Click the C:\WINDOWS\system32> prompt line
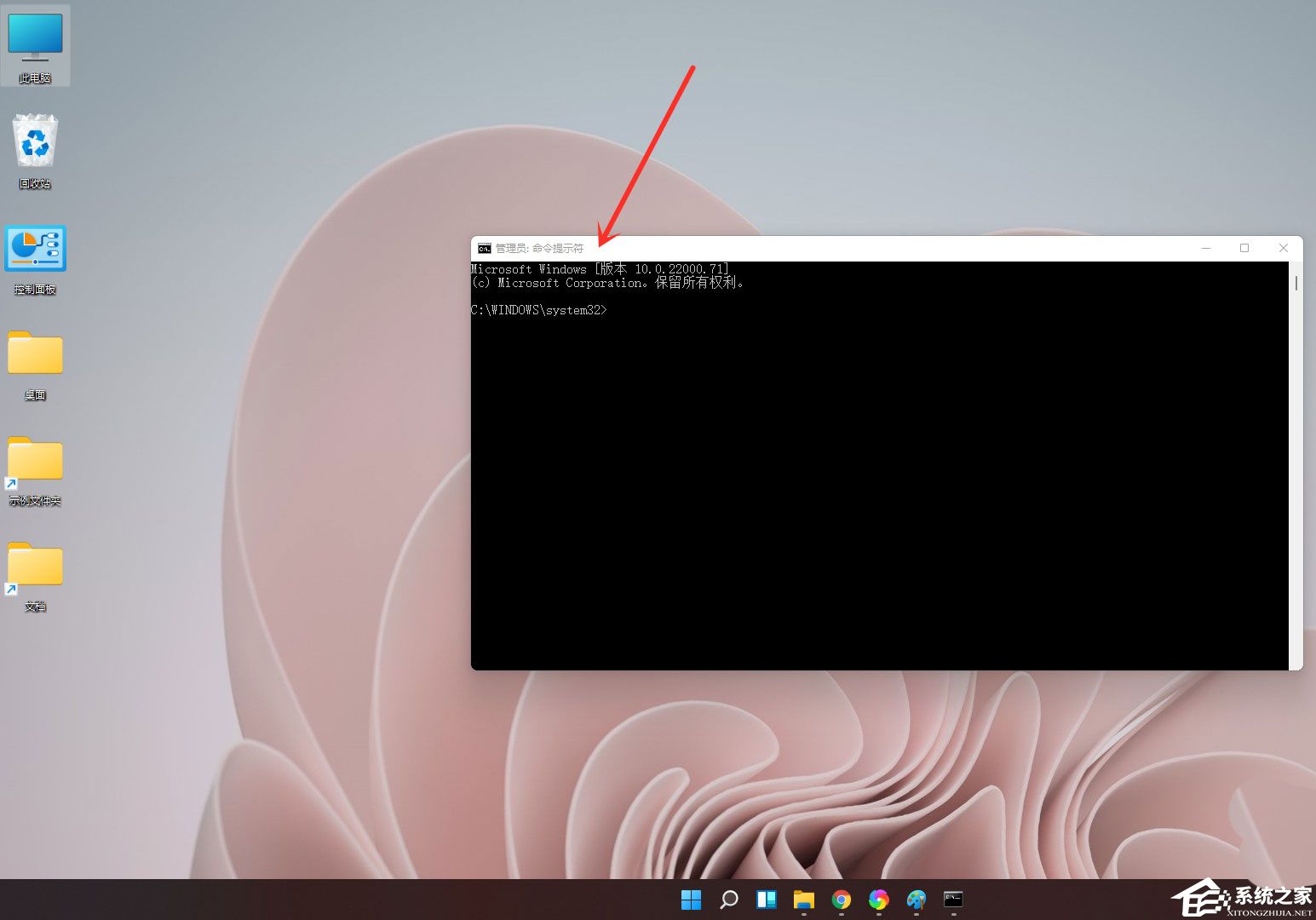The height and width of the screenshot is (920, 1316). click(539, 310)
